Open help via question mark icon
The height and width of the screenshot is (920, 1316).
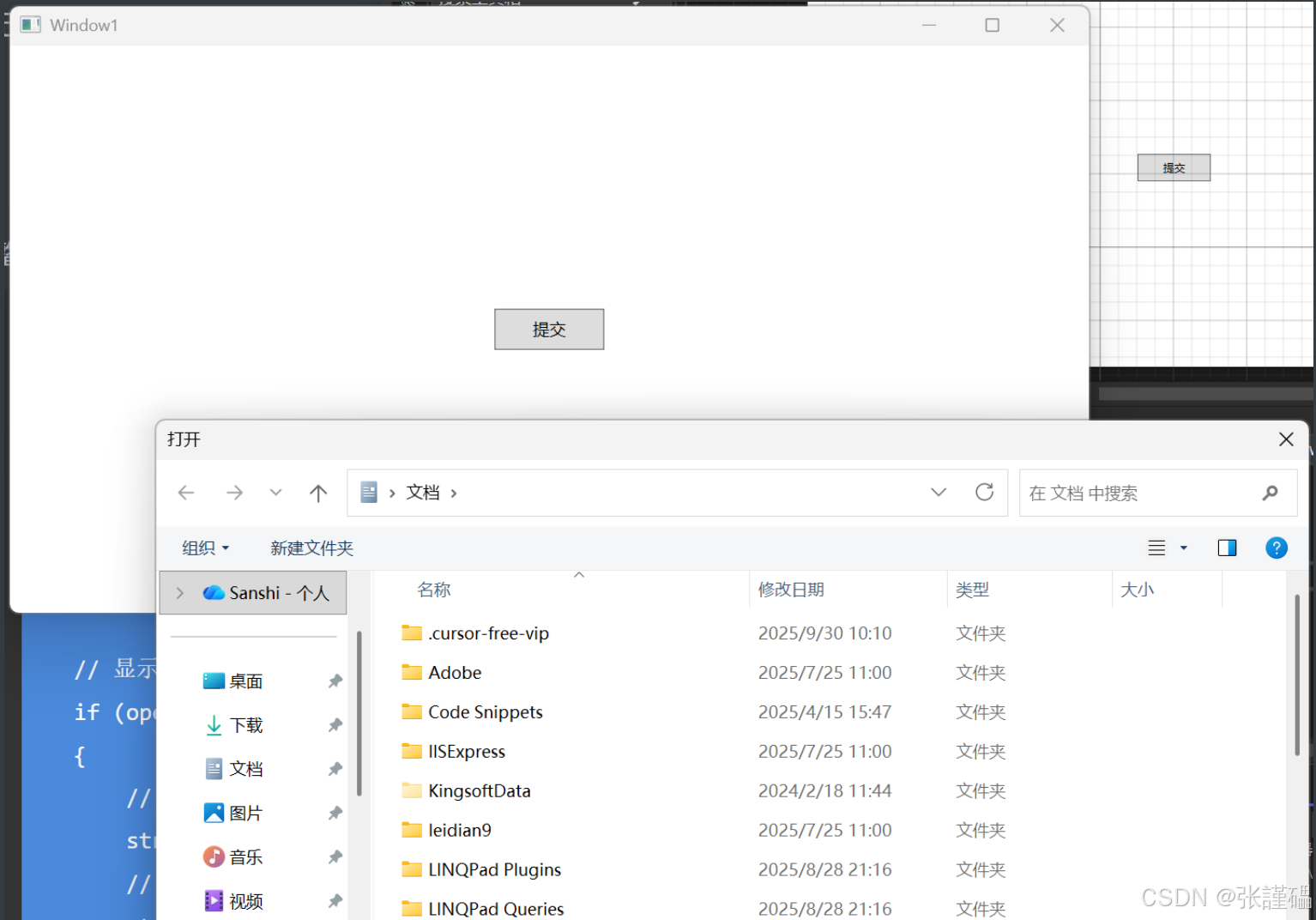click(x=1277, y=548)
